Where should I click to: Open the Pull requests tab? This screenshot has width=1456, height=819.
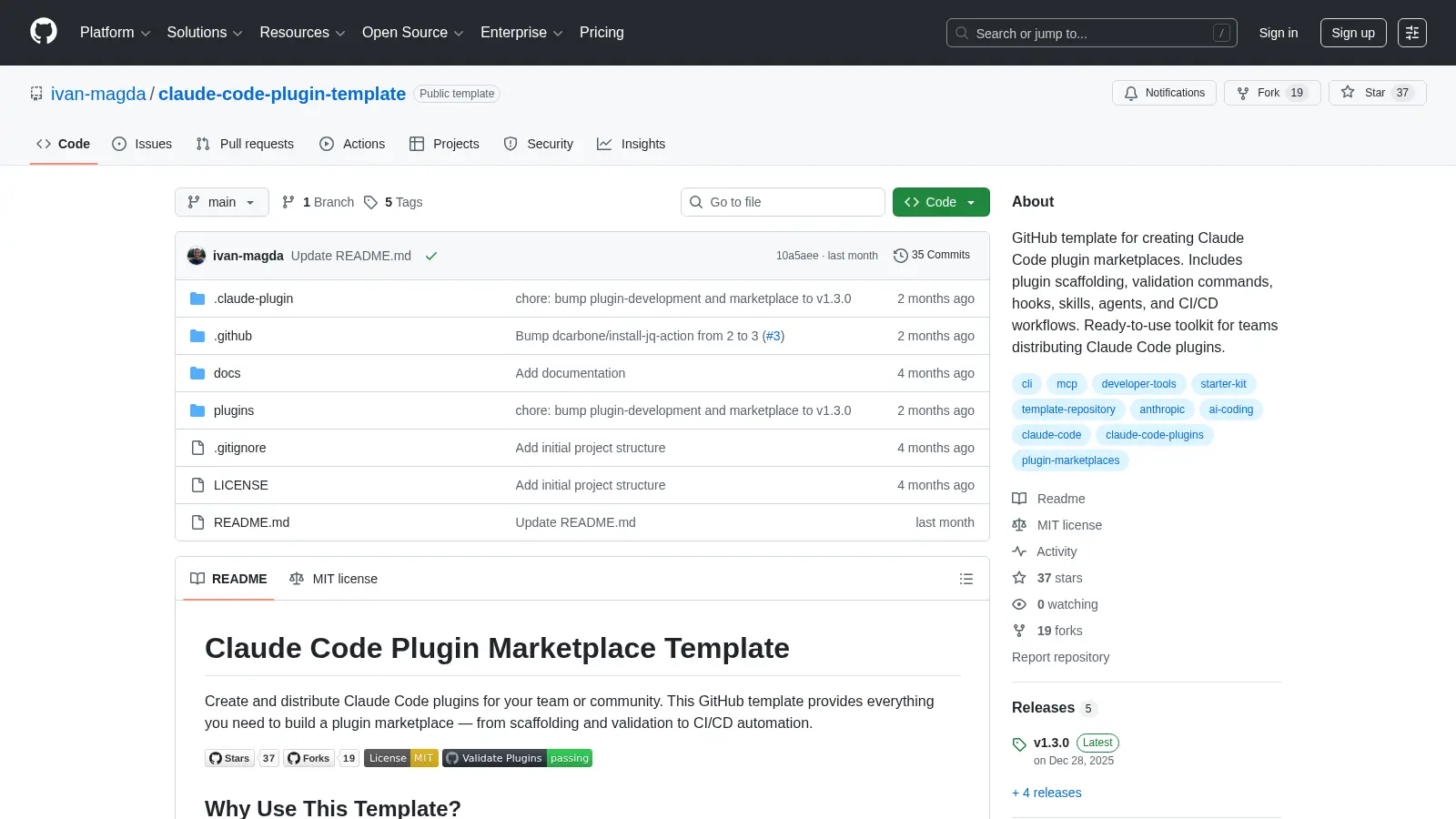245,144
